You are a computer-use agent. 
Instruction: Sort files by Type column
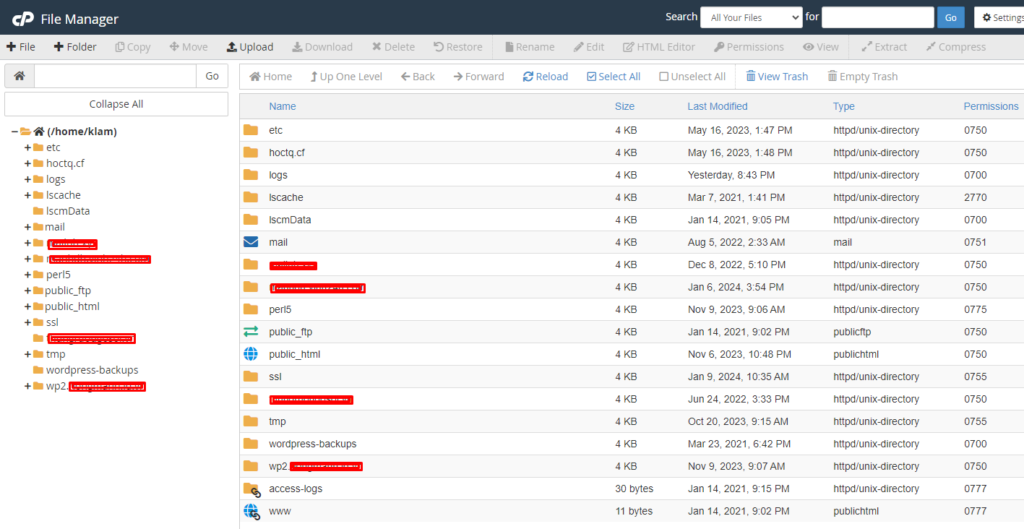[x=843, y=106]
